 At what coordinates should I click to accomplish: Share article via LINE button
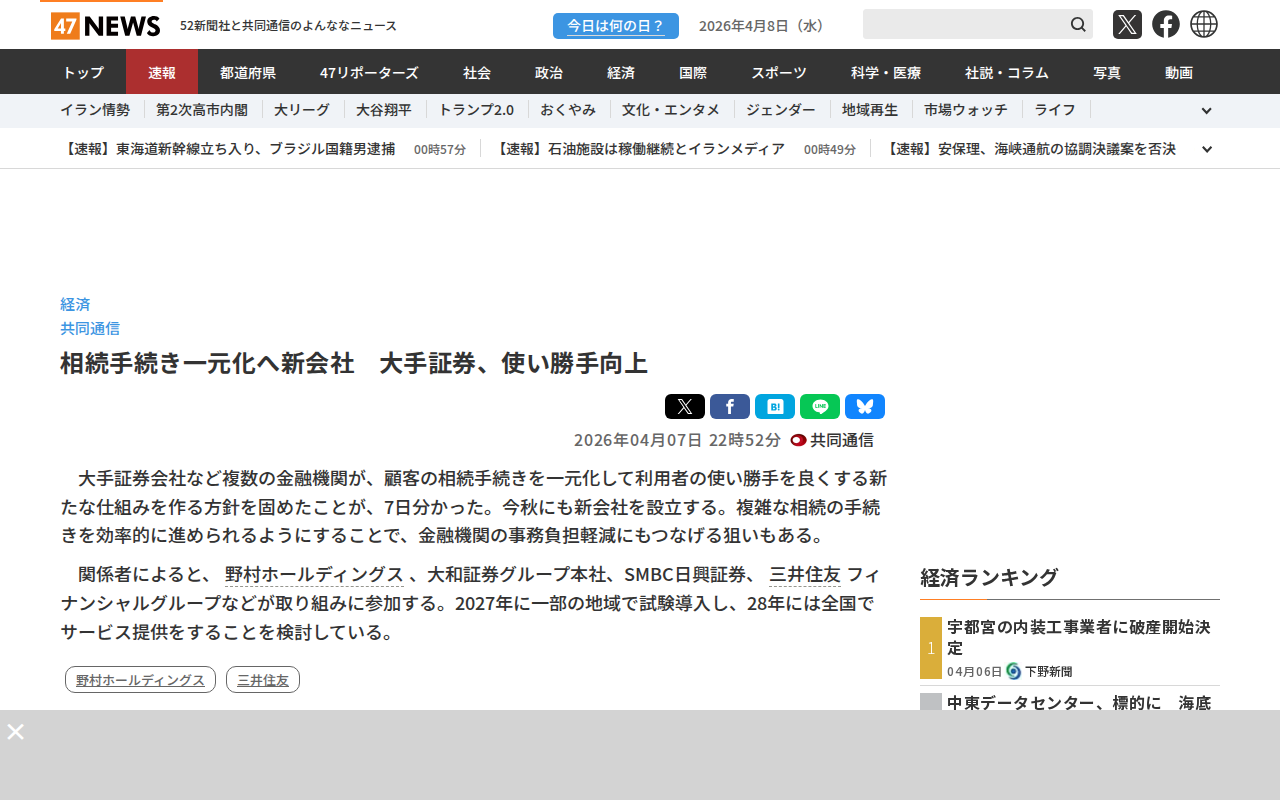coord(820,406)
